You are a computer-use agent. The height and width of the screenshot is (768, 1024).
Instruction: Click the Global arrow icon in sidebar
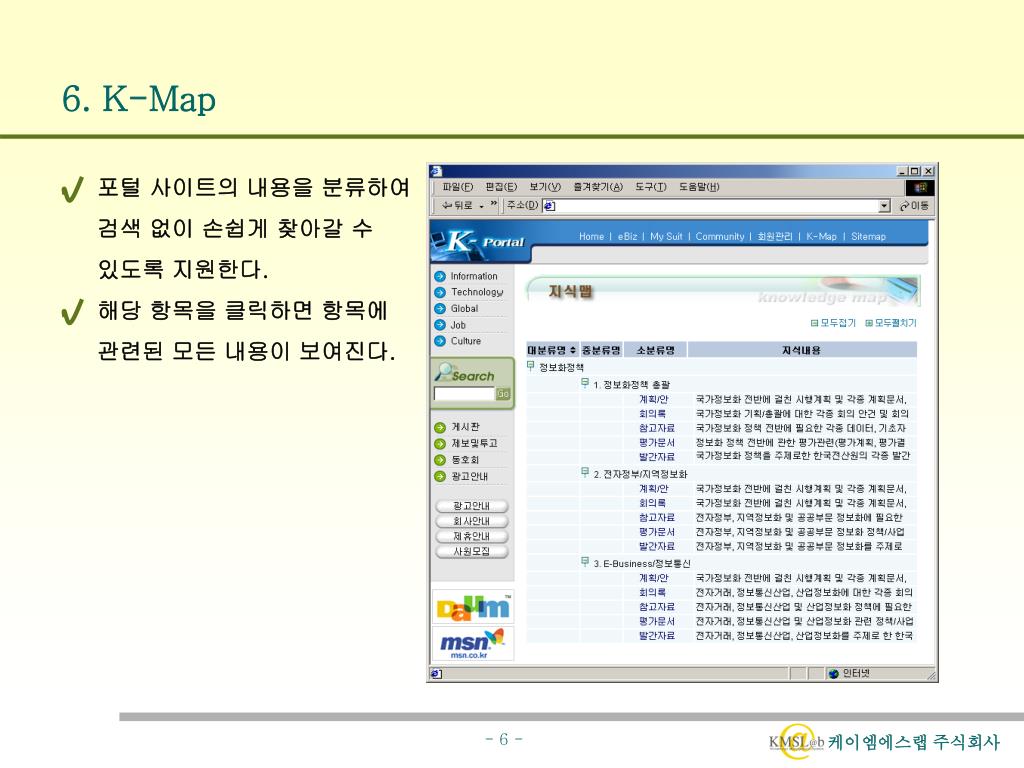point(440,309)
